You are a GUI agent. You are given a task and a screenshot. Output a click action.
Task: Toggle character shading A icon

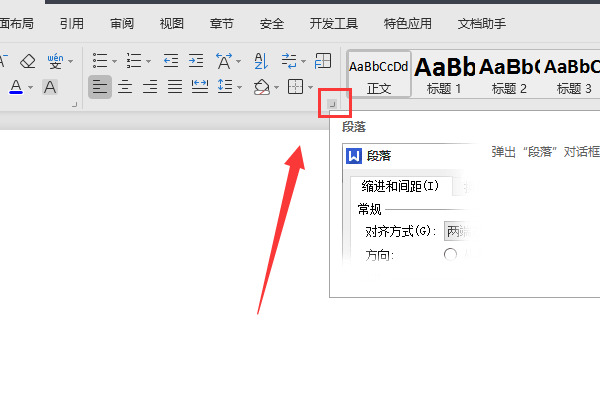pos(50,87)
